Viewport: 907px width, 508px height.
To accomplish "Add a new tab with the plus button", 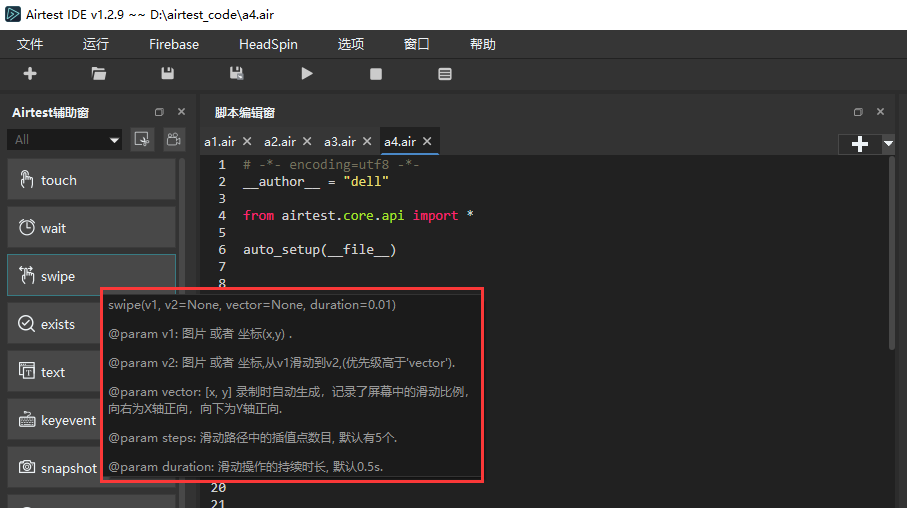I will pos(860,144).
